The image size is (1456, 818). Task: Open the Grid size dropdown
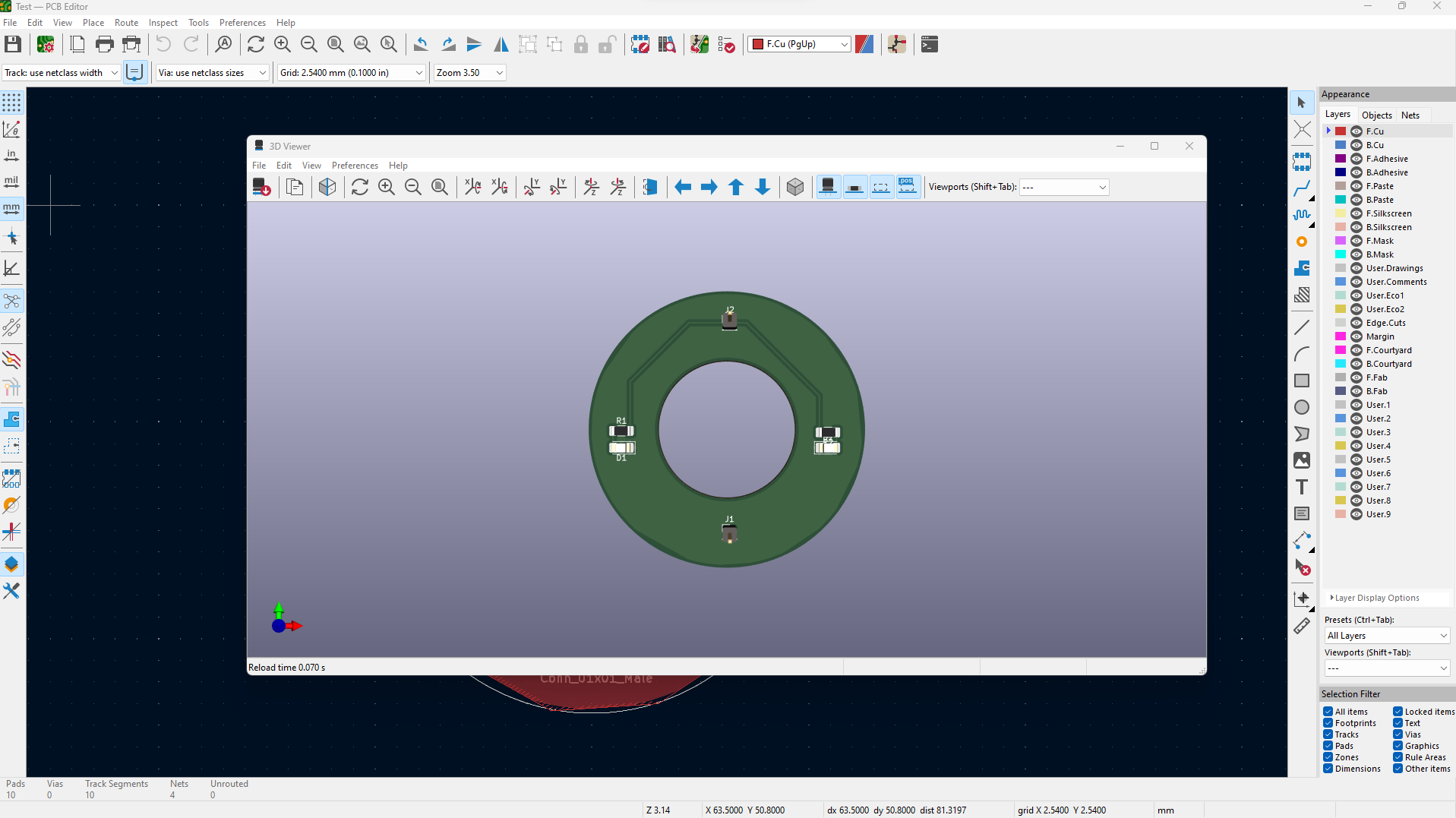[x=351, y=73]
